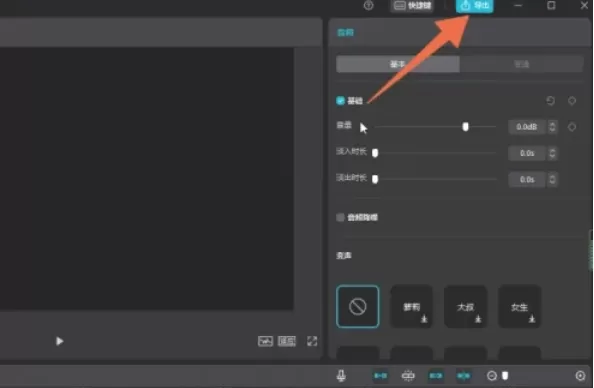Click the 淡出时长 0.0s value field
The width and height of the screenshot is (594, 388).
(527, 179)
